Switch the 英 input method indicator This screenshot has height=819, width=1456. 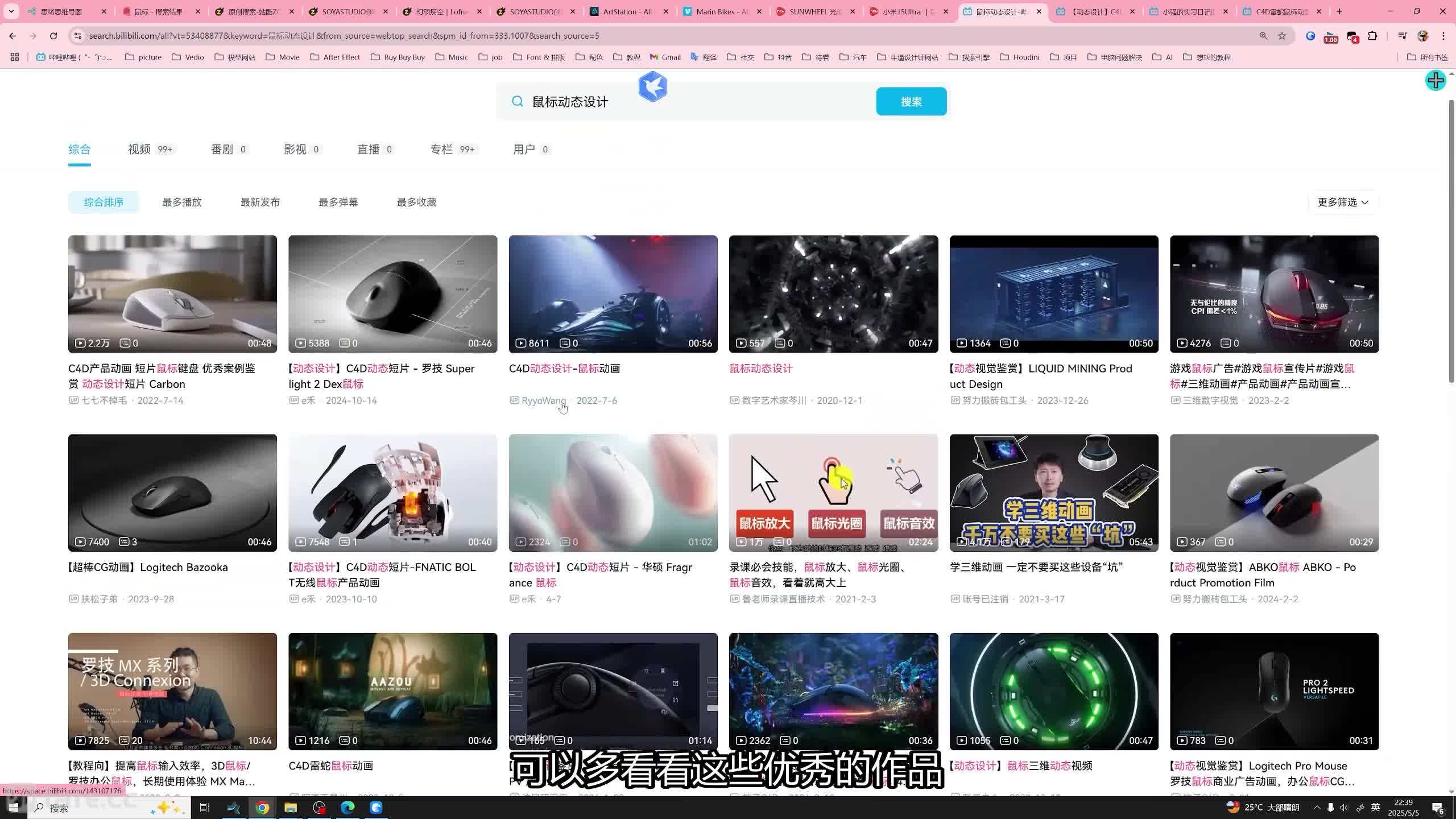1376,808
